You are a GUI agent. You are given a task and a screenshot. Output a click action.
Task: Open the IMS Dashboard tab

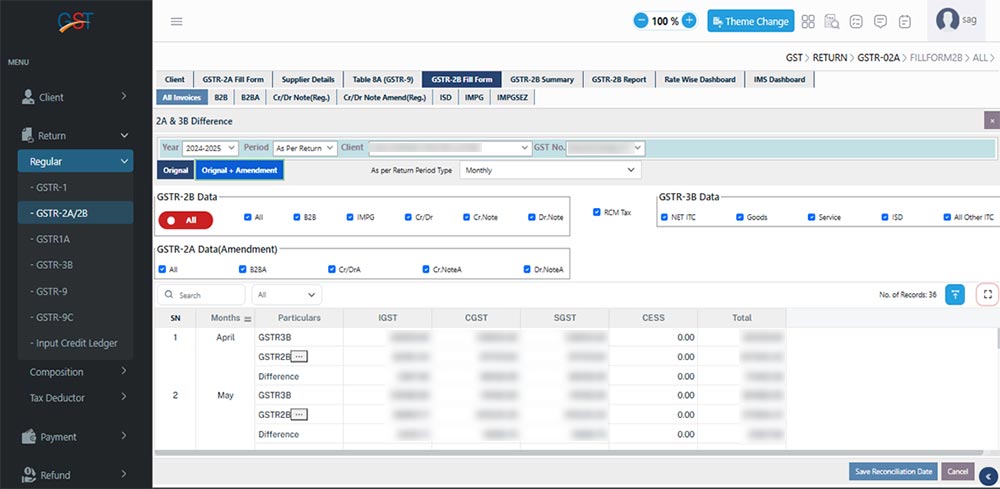pos(781,79)
